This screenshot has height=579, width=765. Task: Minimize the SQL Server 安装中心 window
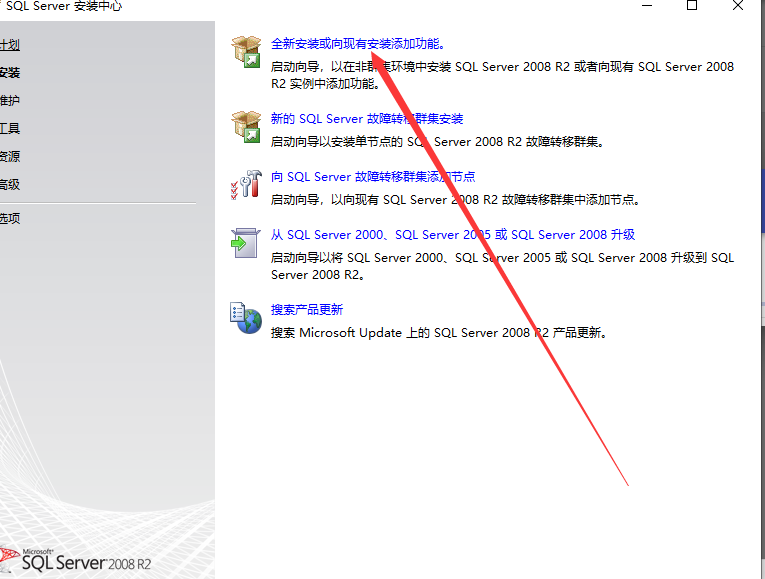point(647,6)
